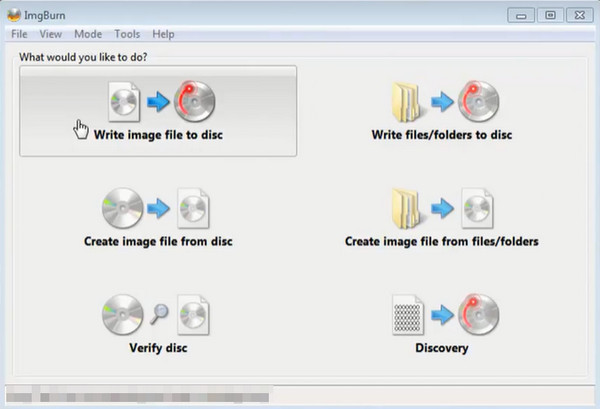Click the dotted pattern page icon in Discovery
The height and width of the screenshot is (409, 600).
(x=408, y=314)
